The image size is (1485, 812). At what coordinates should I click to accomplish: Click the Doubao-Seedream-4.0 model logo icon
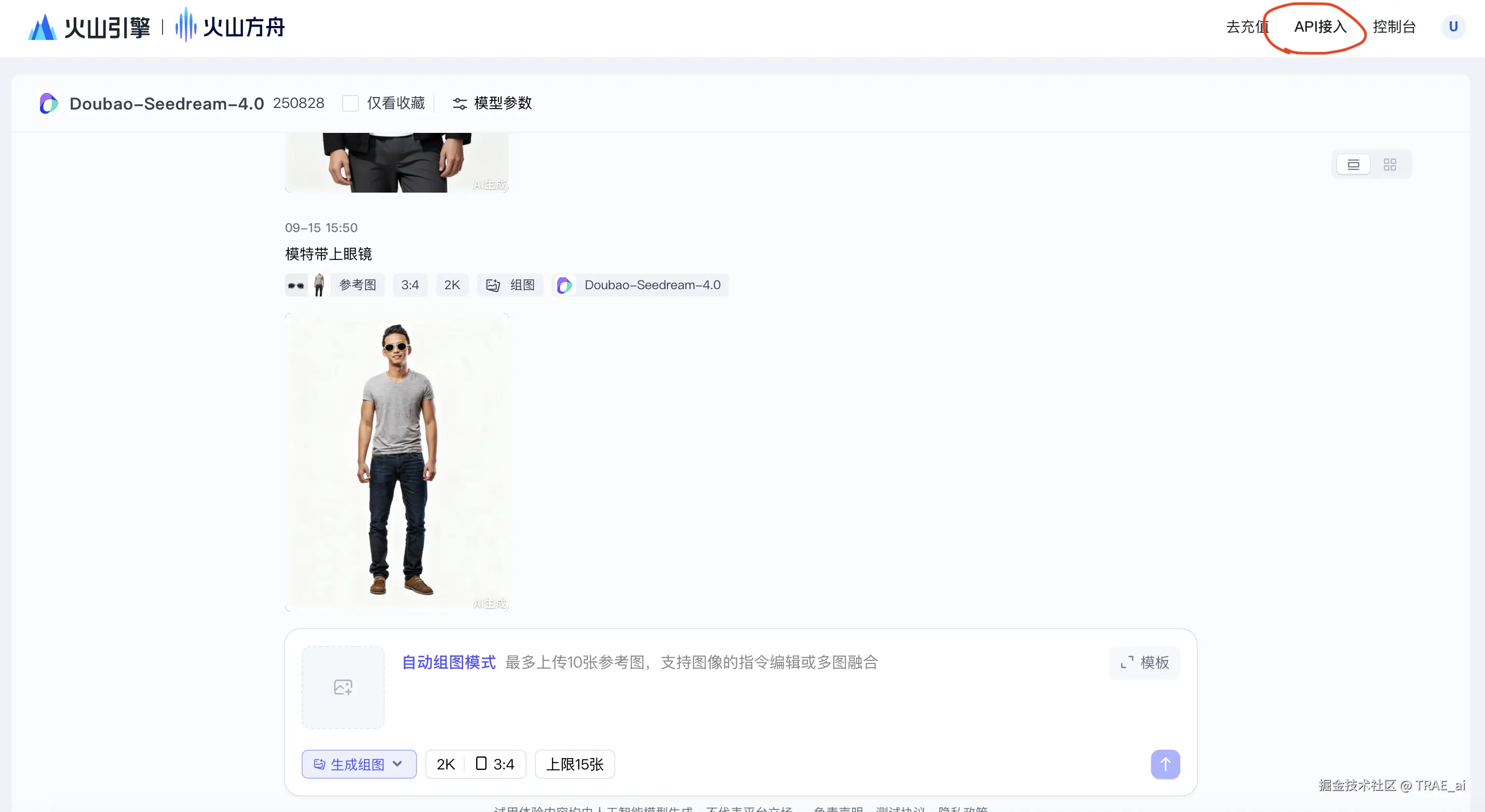(49, 103)
